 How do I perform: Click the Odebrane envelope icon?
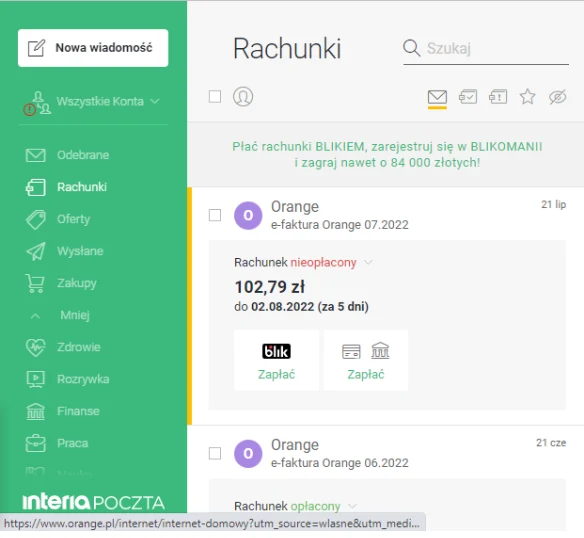tap(35, 155)
